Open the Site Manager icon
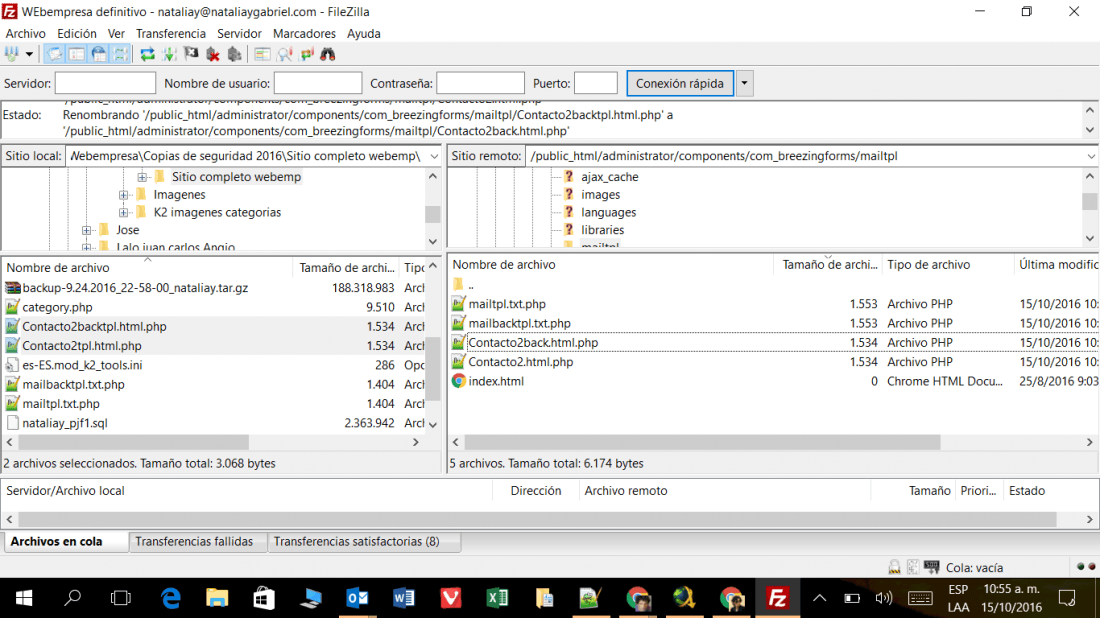 coord(11,54)
